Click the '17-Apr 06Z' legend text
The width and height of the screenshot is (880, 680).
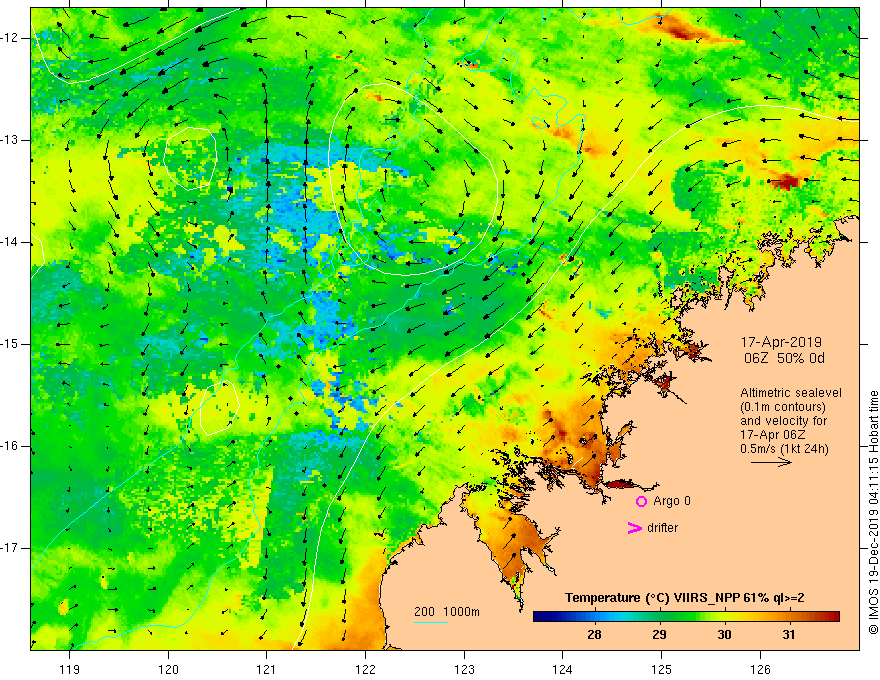pos(774,435)
